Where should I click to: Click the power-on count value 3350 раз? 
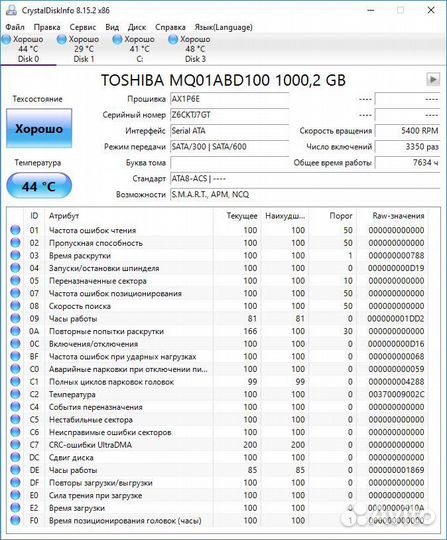[407, 147]
